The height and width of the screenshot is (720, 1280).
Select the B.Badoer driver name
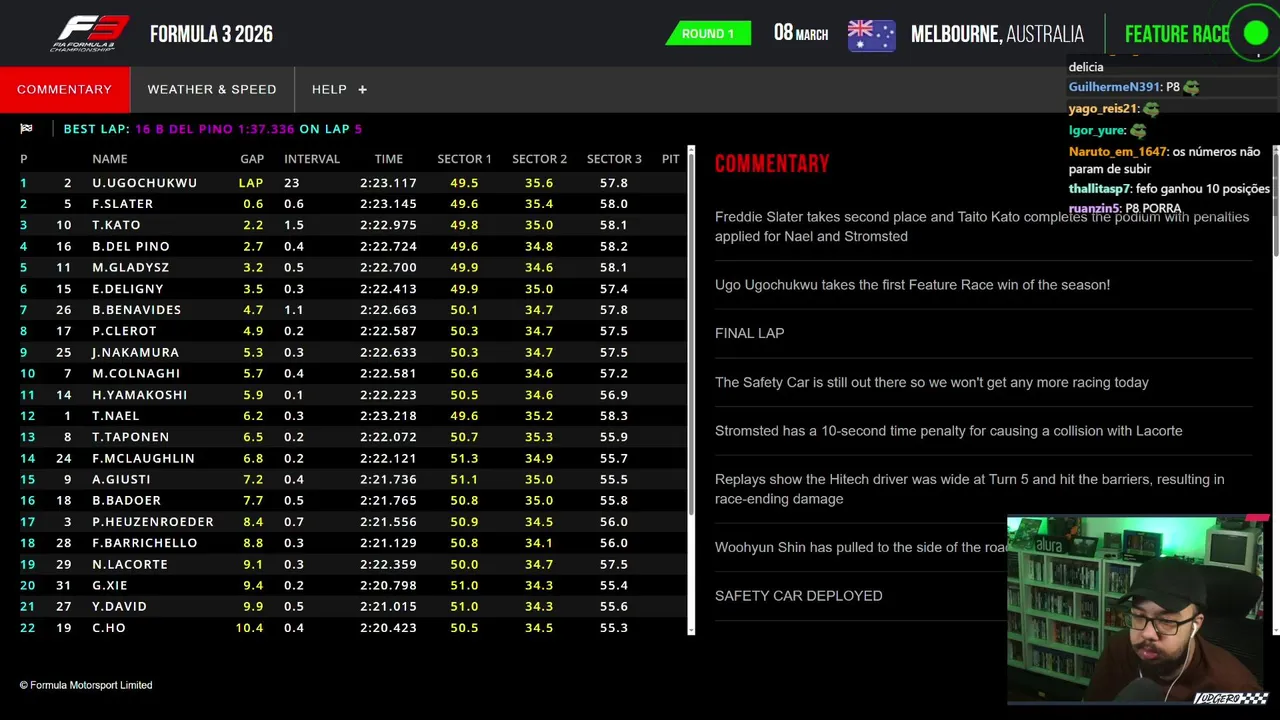coord(127,500)
